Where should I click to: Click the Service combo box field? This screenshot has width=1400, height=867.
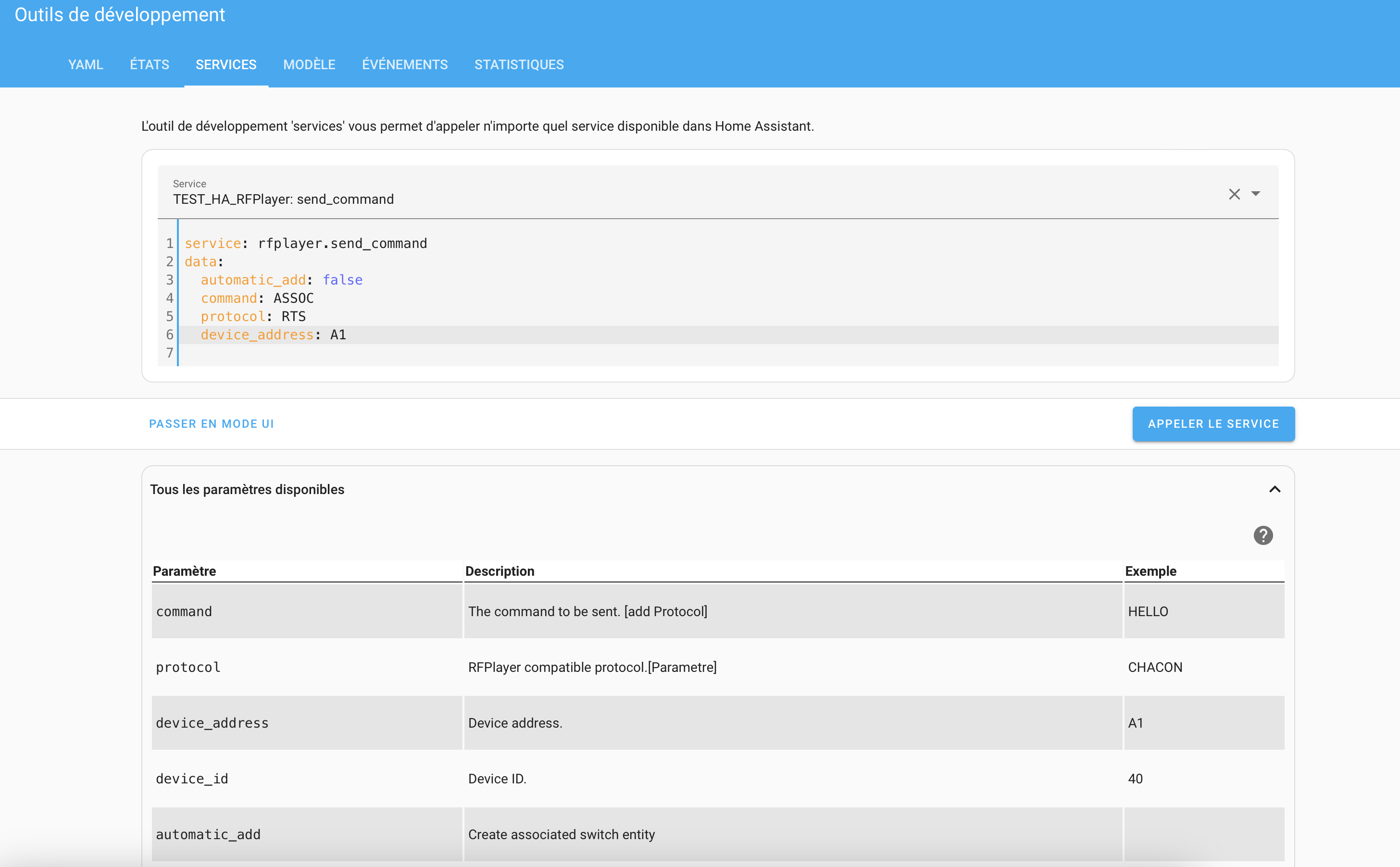pyautogui.click(x=717, y=192)
